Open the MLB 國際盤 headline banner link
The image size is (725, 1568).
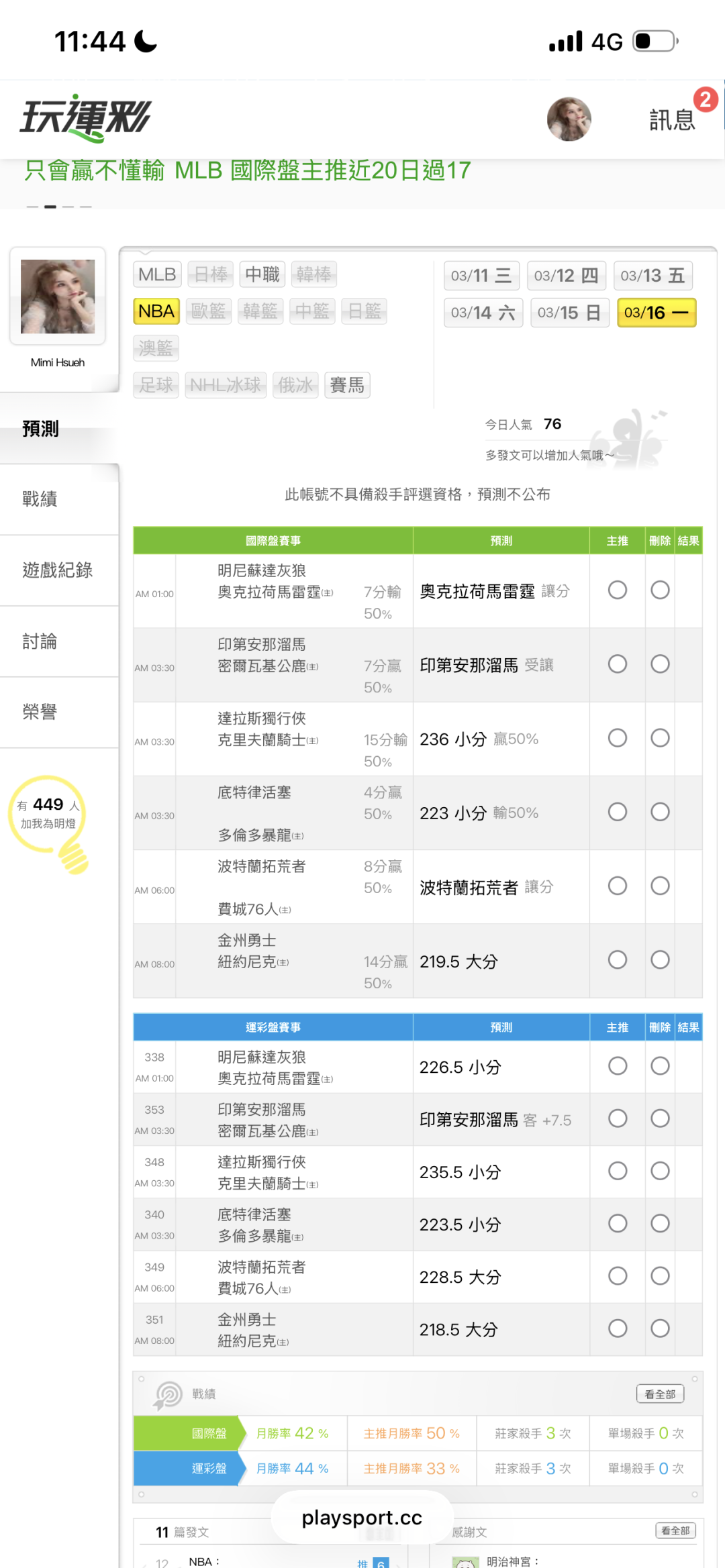(x=248, y=170)
